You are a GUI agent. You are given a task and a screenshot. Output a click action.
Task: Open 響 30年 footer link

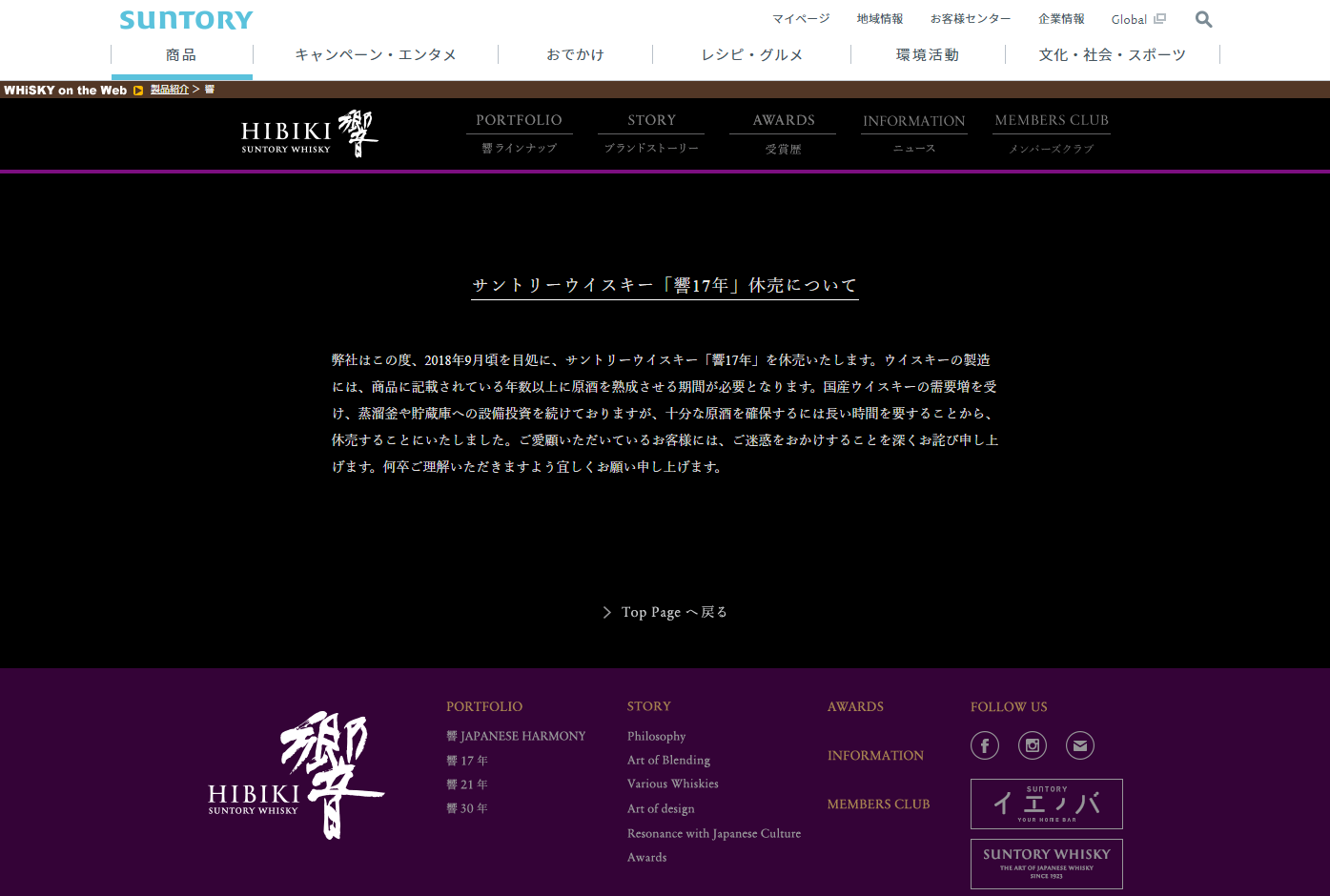pos(467,808)
